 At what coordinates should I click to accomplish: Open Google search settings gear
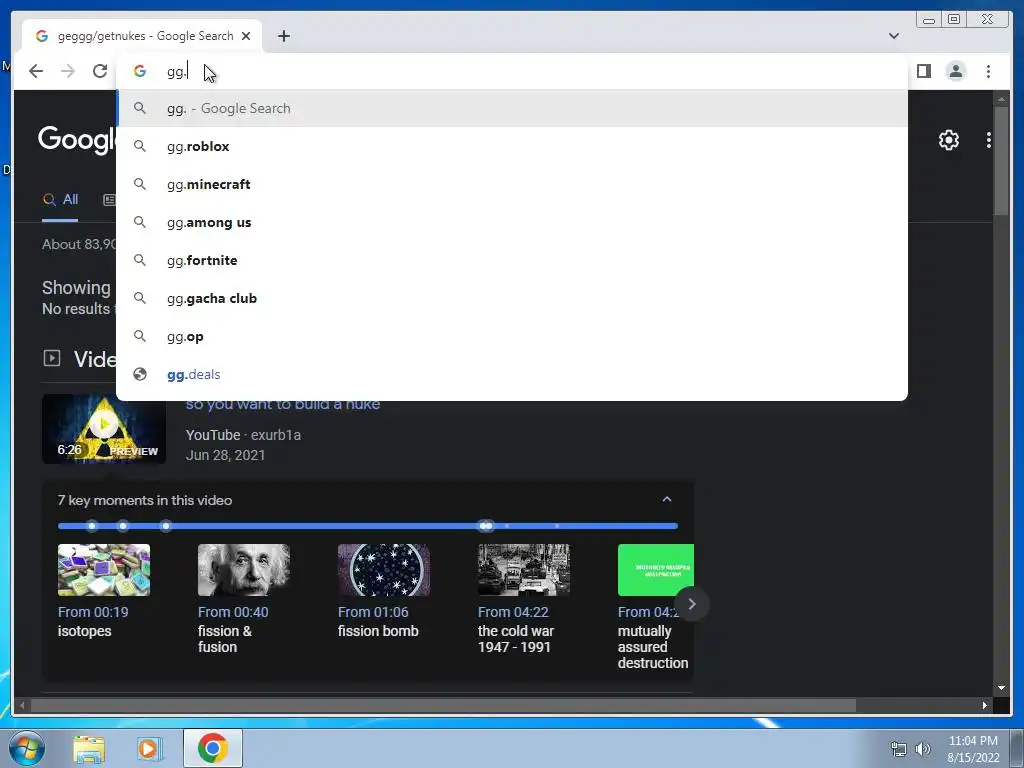pos(948,140)
